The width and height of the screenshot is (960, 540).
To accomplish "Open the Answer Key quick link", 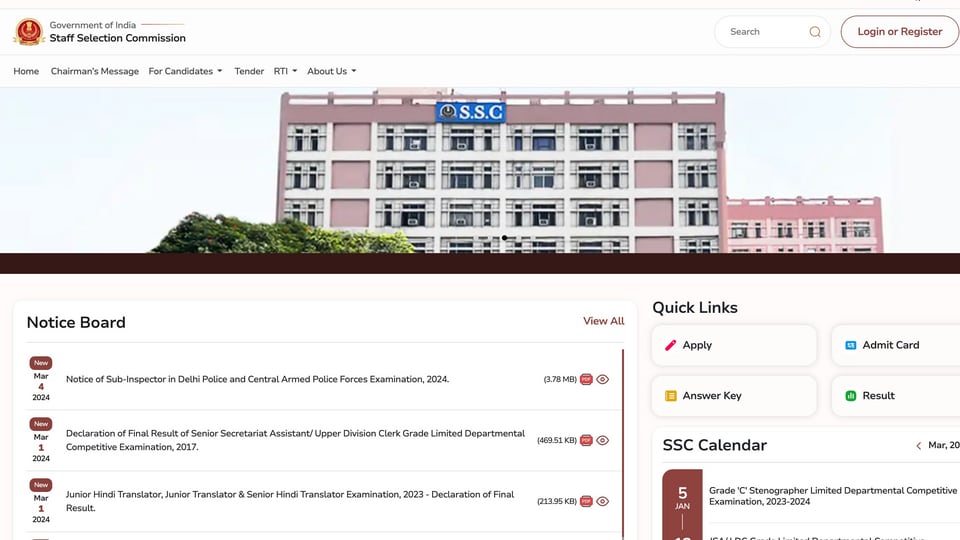I will tap(734, 396).
